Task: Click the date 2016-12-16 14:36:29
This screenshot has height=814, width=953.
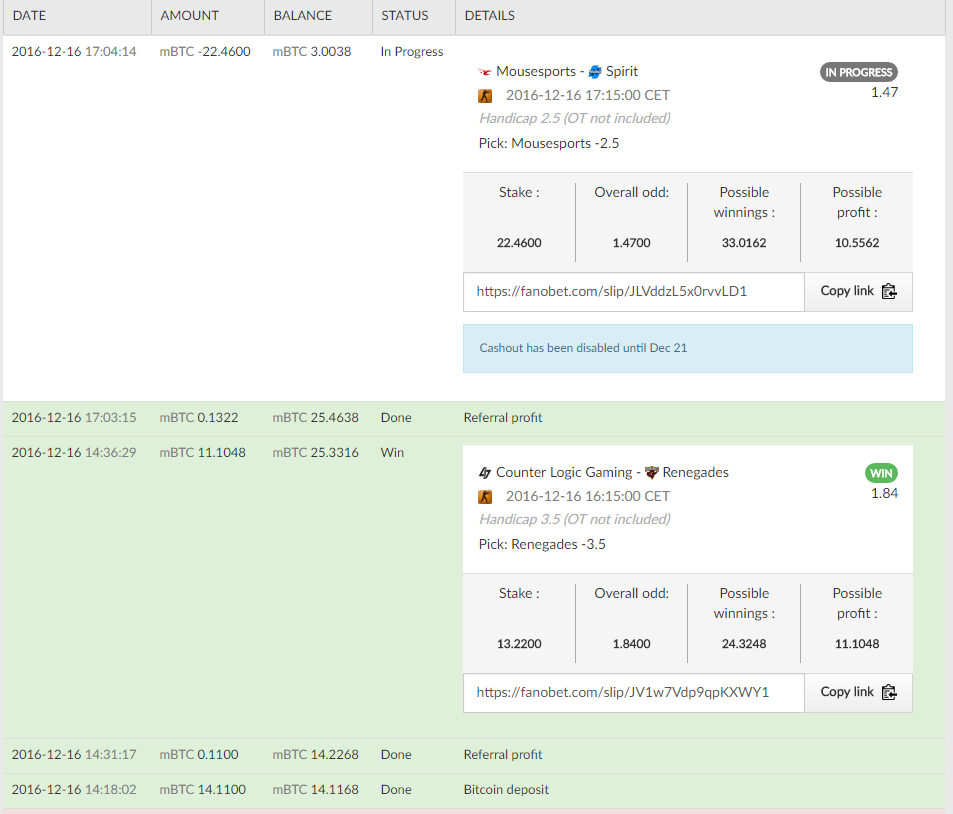Action: point(74,453)
